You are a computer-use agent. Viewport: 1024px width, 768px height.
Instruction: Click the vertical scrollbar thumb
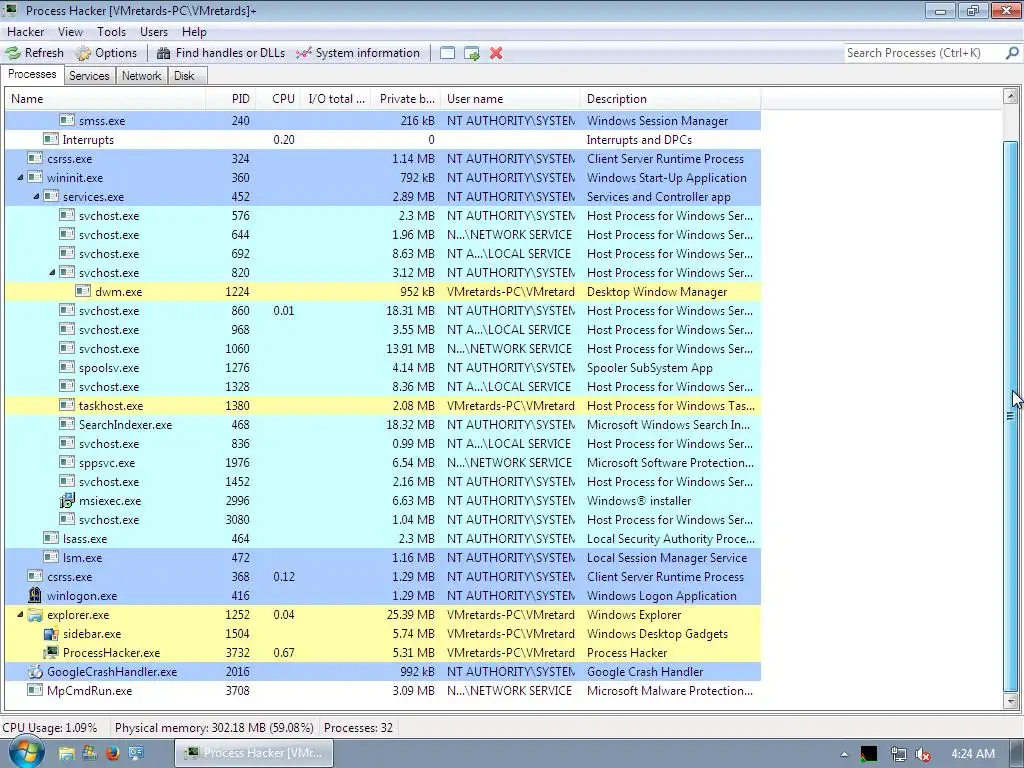click(1011, 415)
